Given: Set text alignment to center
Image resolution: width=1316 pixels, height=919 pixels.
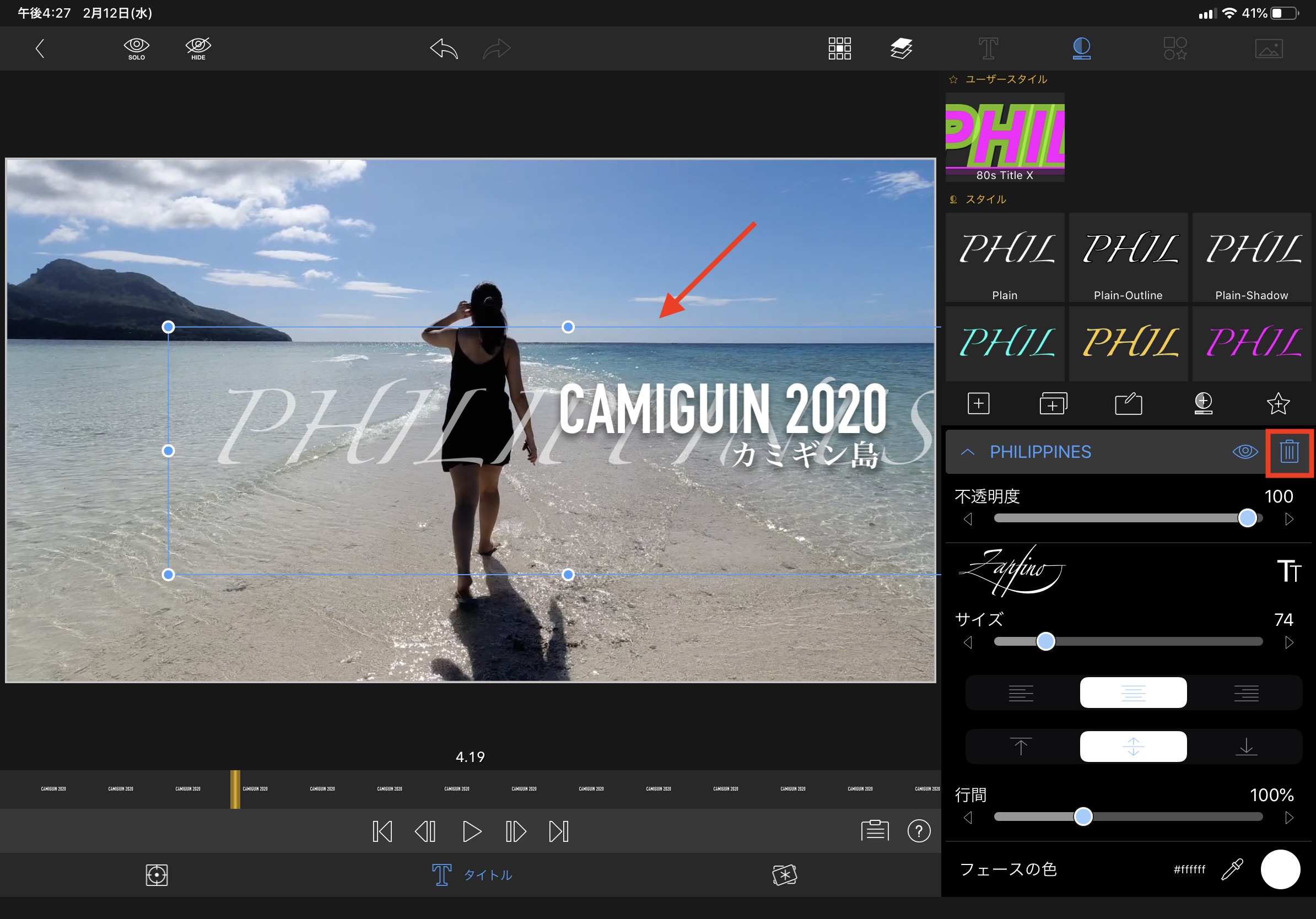Looking at the screenshot, I should tap(1132, 693).
